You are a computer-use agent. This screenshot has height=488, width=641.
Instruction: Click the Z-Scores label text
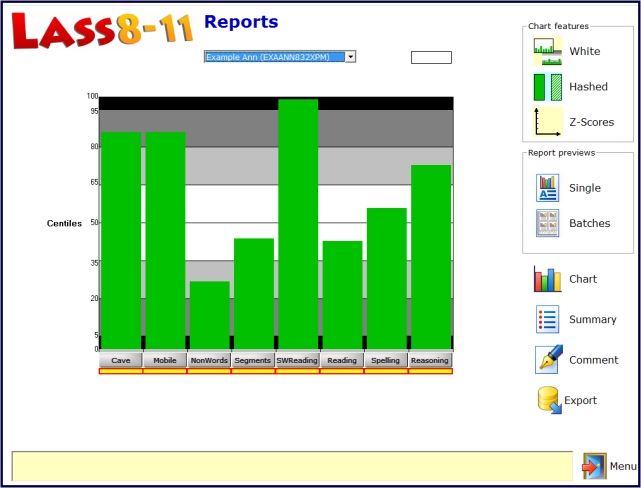coord(592,122)
